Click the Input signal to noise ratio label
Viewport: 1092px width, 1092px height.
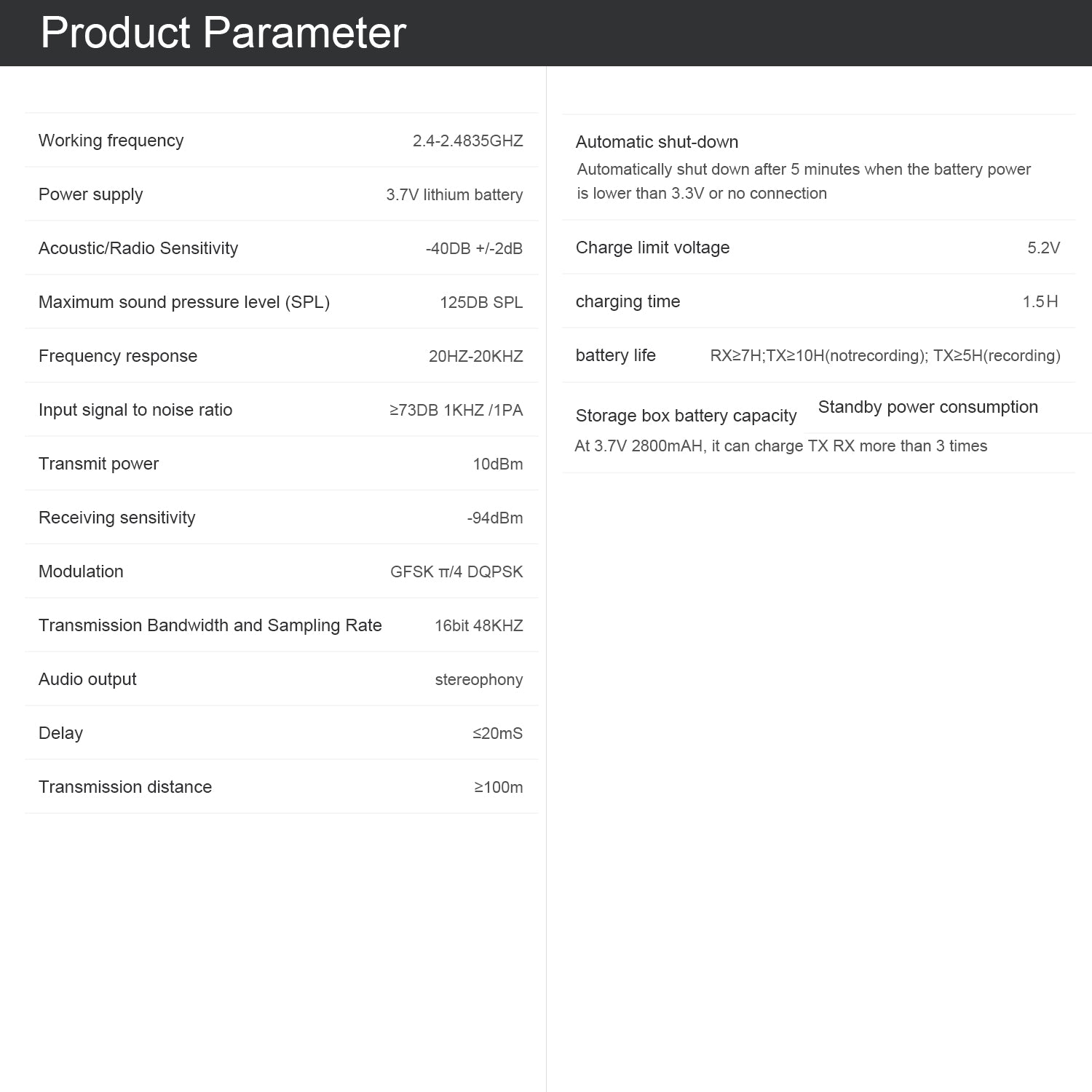[x=135, y=410]
